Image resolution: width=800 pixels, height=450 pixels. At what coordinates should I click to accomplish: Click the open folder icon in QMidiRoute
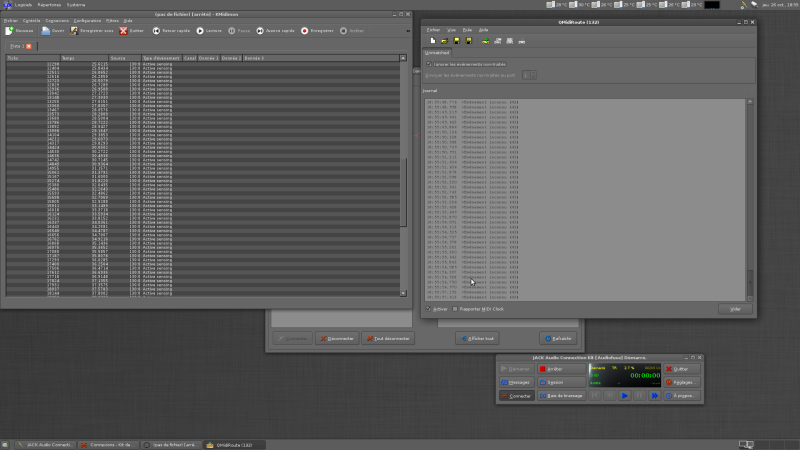pyautogui.click(x=444, y=41)
